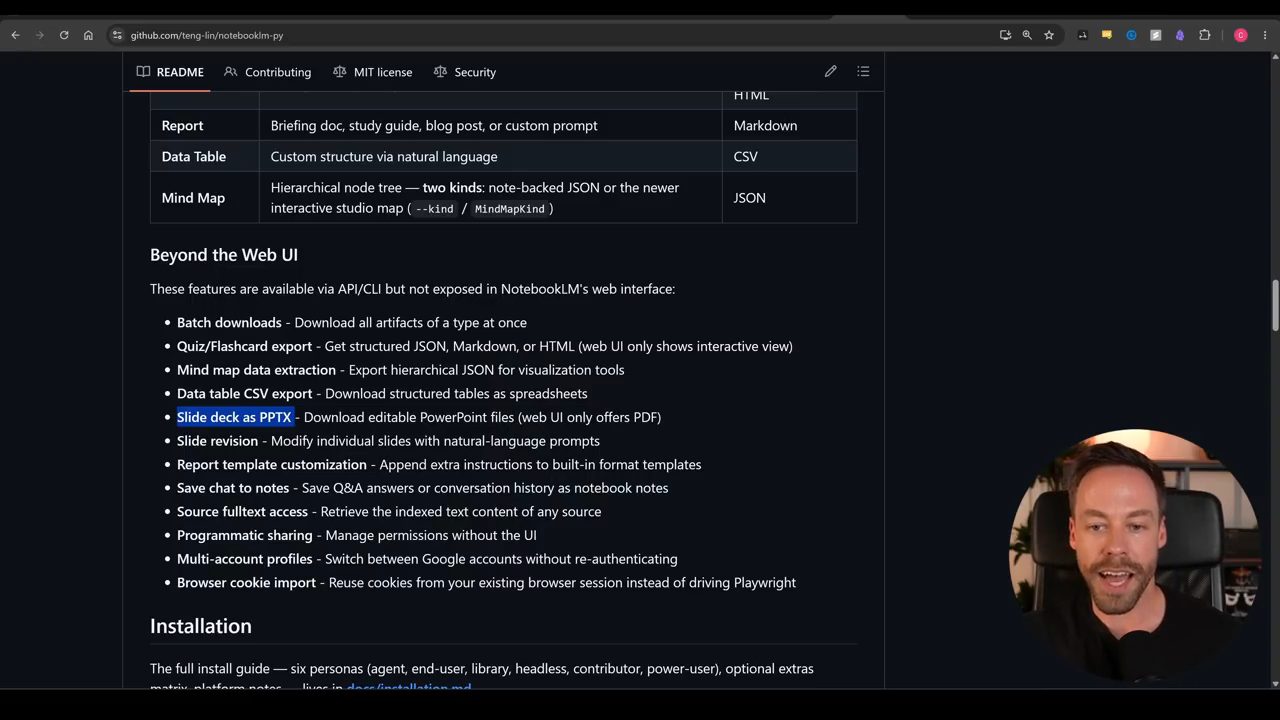Viewport: 1280px width, 720px height.
Task: Click the "Data table CSV export" text
Action: 244,394
